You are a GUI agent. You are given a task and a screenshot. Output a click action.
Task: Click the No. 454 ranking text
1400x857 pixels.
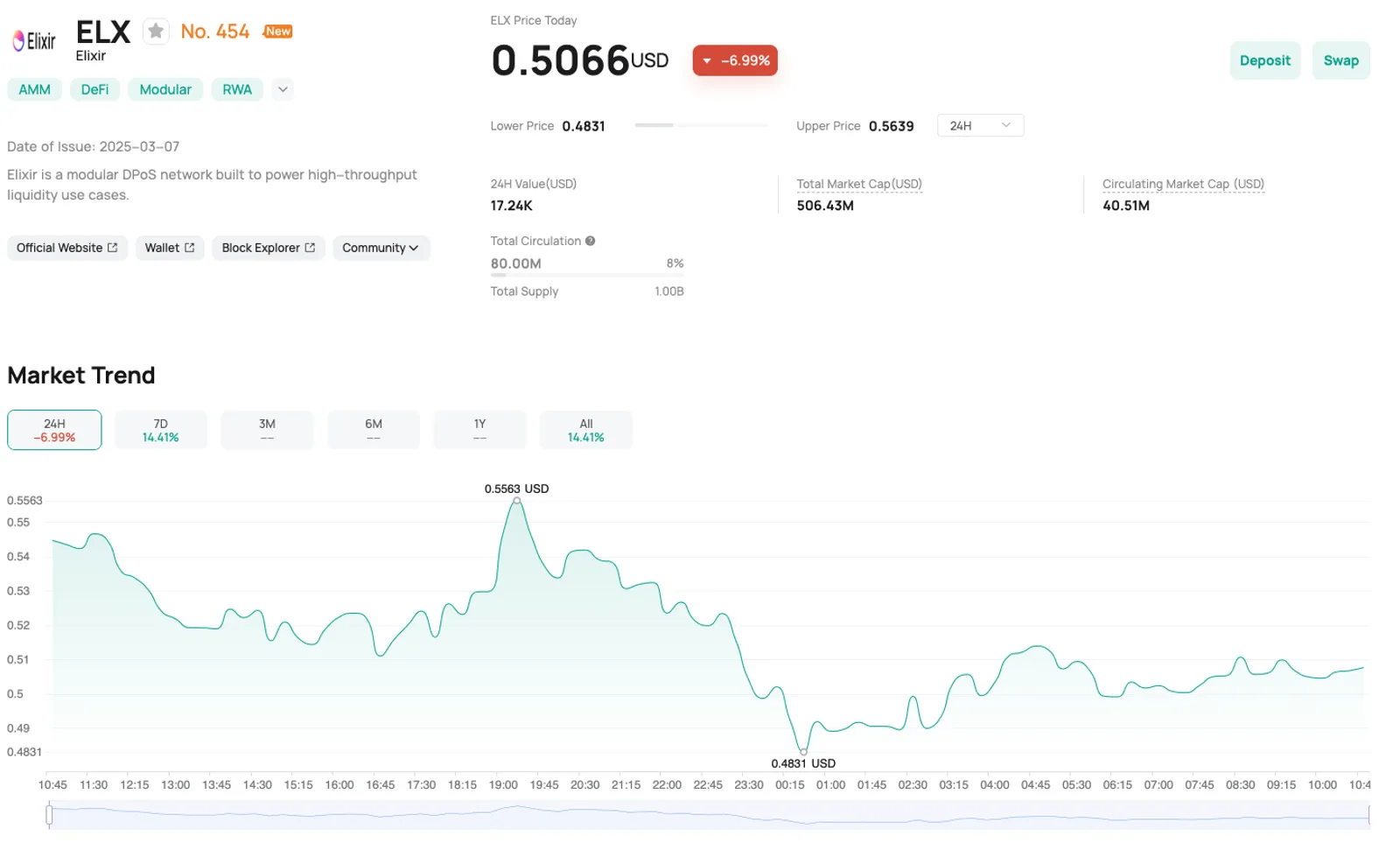pyautogui.click(x=215, y=32)
